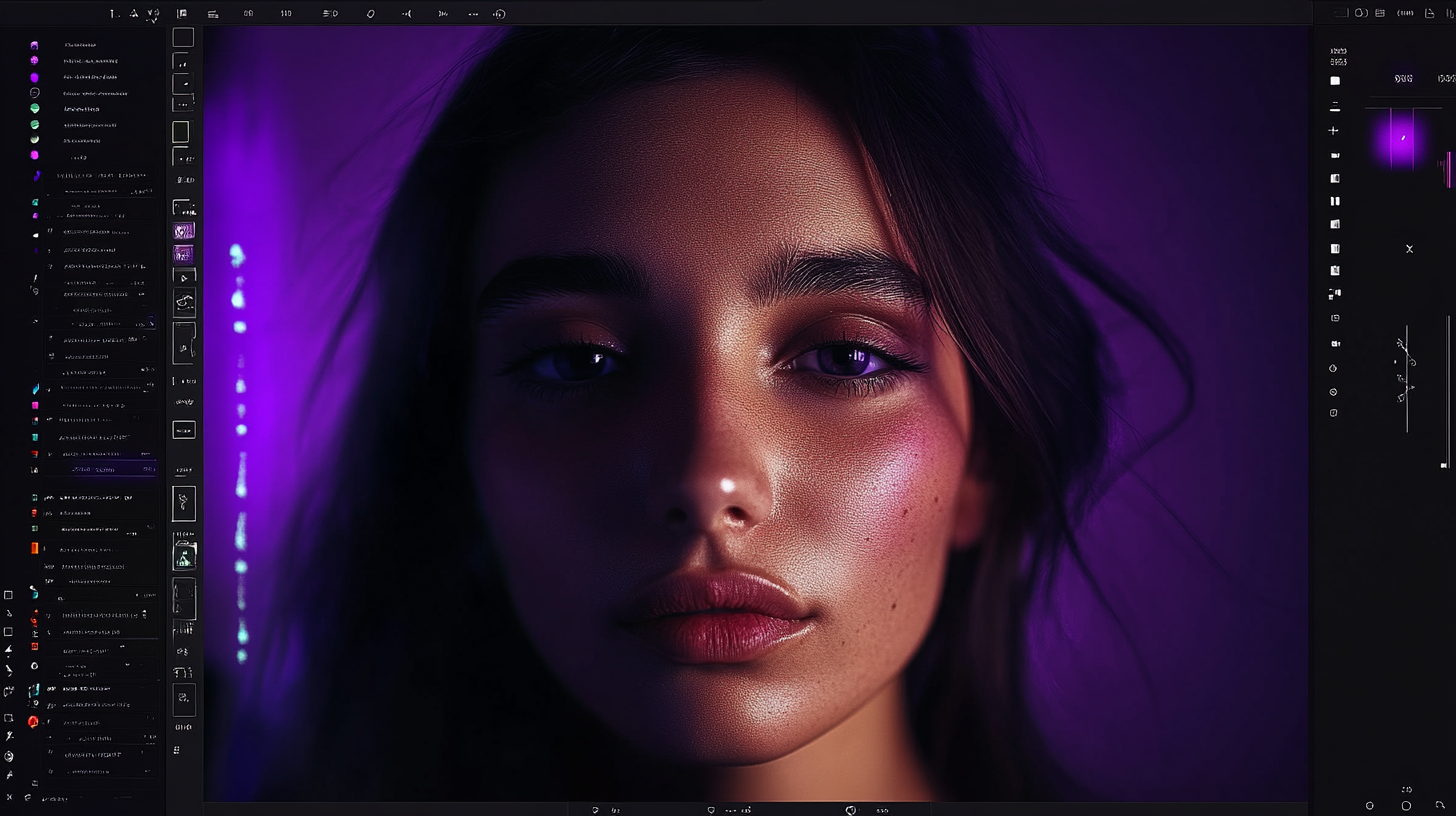Click the triangle icon in the top toolbar
This screenshot has width=1456, height=816.
134,14
